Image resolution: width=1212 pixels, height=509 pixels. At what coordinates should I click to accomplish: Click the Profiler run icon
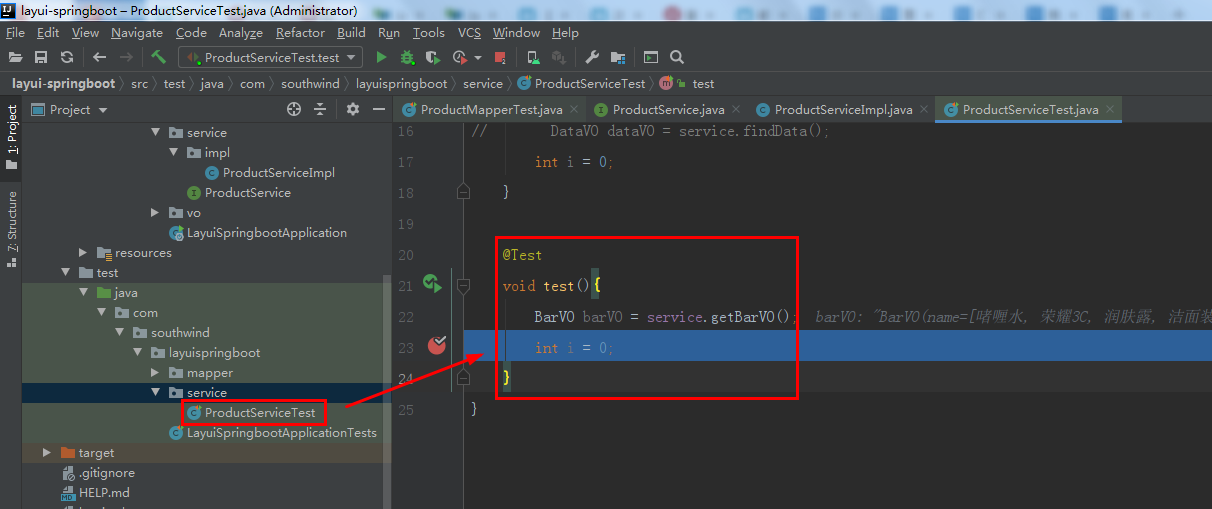point(460,57)
